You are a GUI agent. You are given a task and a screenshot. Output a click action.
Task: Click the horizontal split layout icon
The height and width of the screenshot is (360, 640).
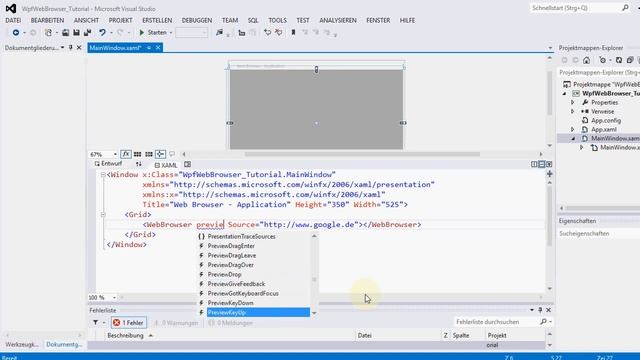click(x=542, y=164)
